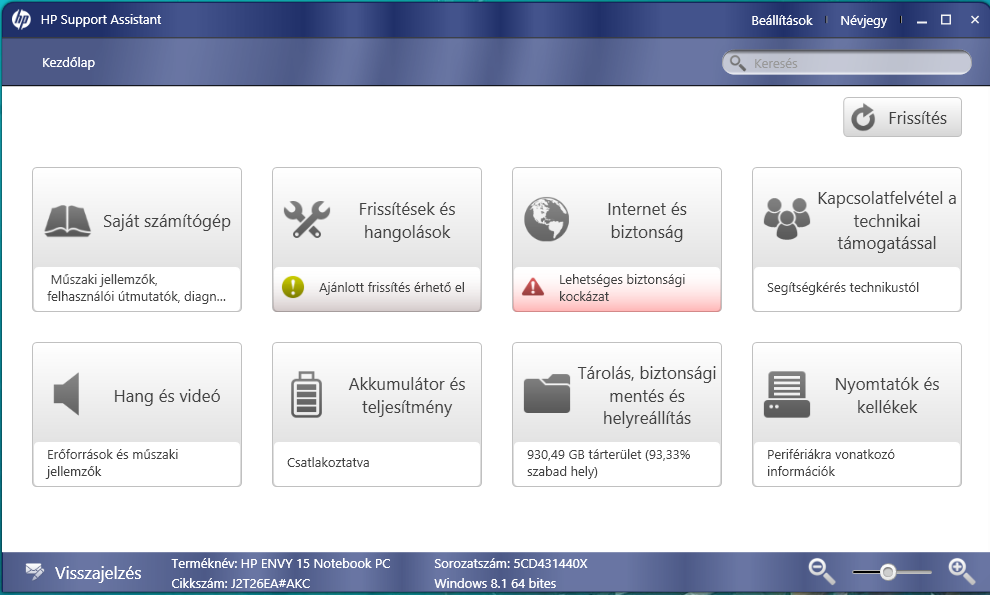Click the feedback envelope icon
Screen dimensions: 990x595
pyautogui.click(x=35, y=572)
